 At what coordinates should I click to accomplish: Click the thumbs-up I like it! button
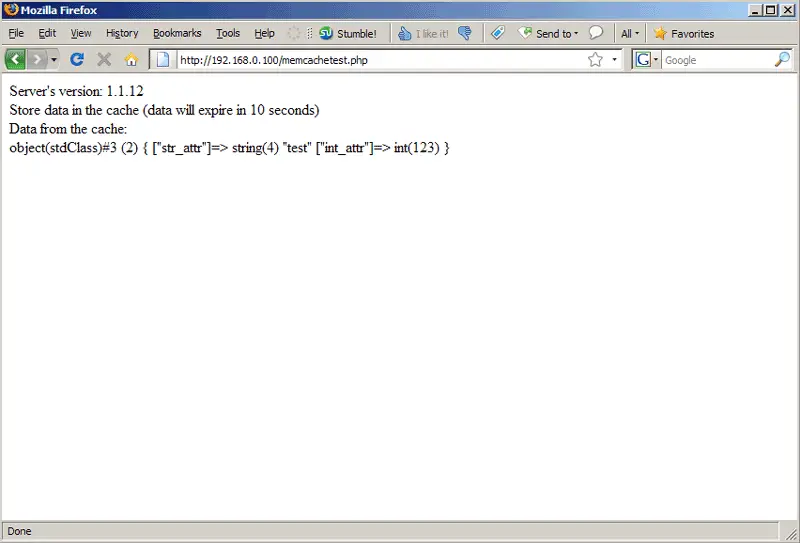(423, 33)
